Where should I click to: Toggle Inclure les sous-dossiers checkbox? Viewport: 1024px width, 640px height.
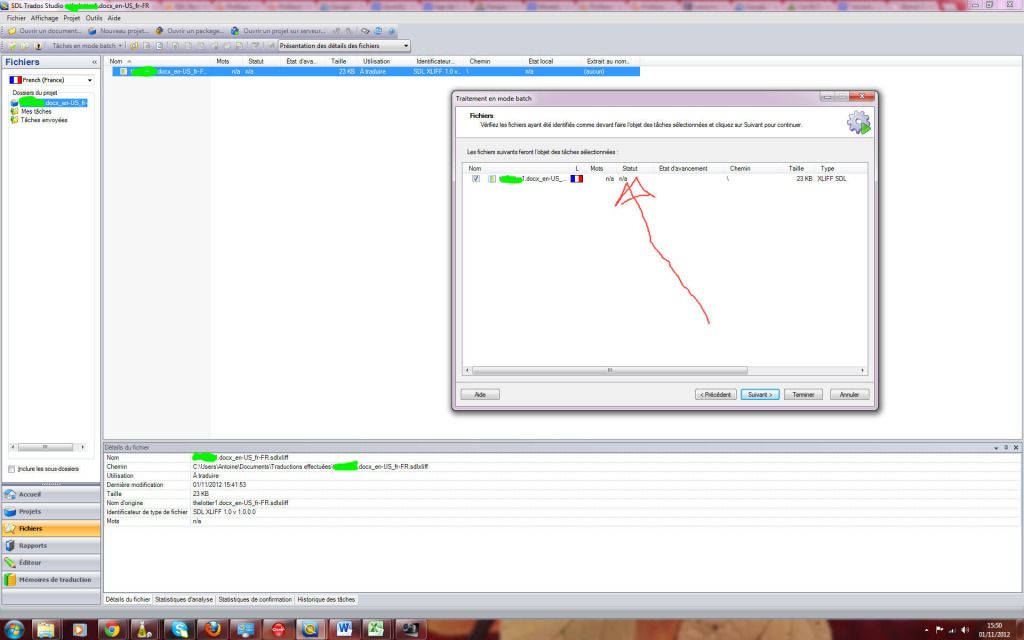click(11, 469)
